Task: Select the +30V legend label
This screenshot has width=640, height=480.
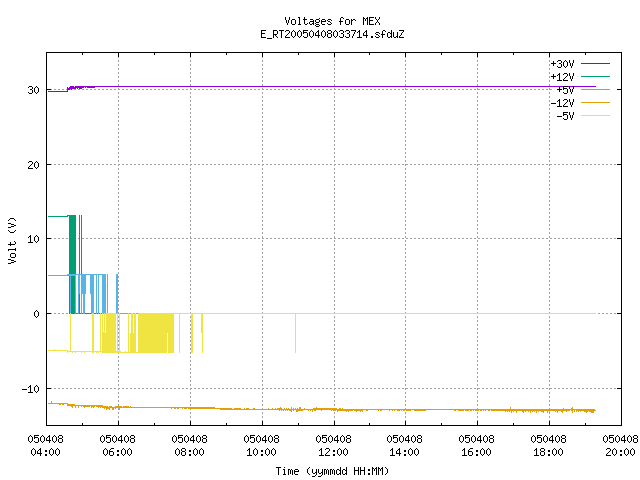Action: pyautogui.click(x=562, y=64)
